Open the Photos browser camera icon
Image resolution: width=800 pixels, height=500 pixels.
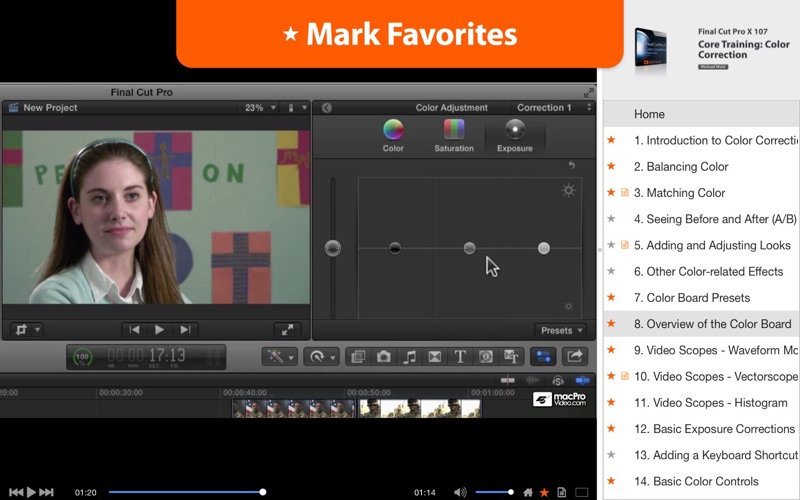(384, 357)
